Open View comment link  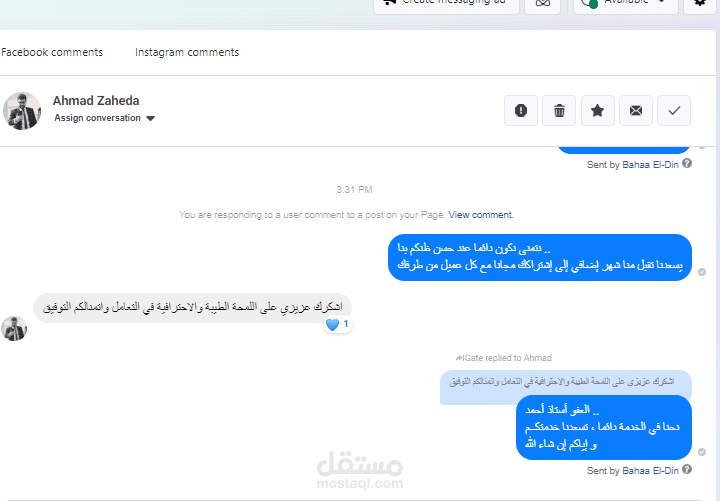click(481, 215)
